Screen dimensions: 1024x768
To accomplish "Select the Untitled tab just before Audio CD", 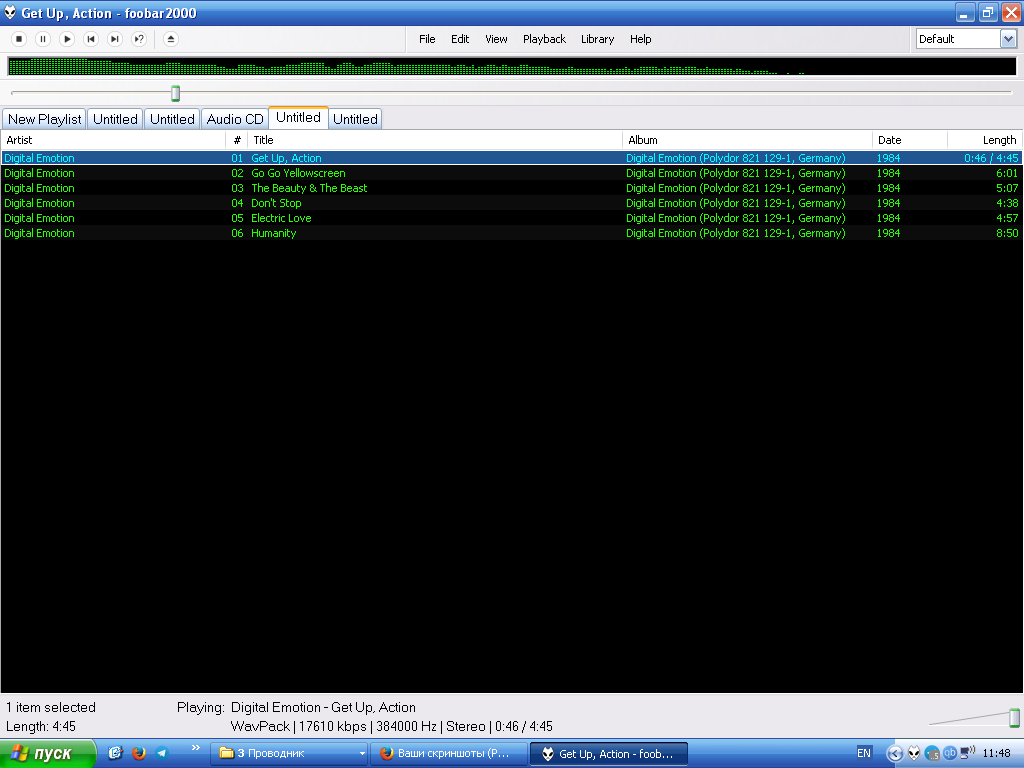I will [172, 119].
